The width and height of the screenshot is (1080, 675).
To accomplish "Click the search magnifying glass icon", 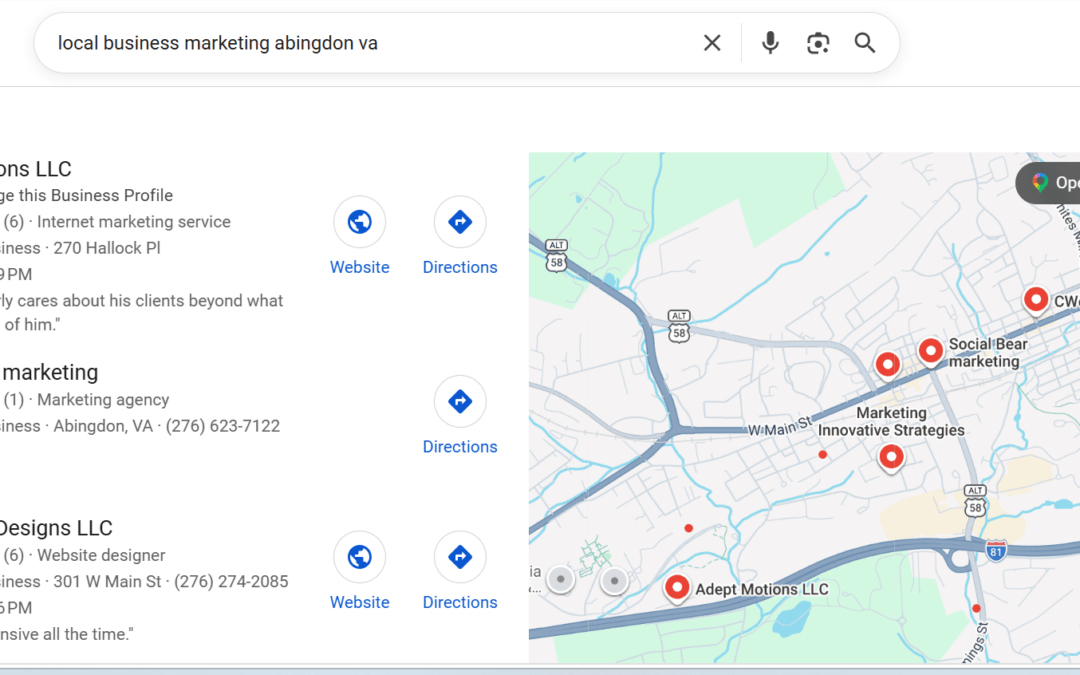I will click(864, 43).
